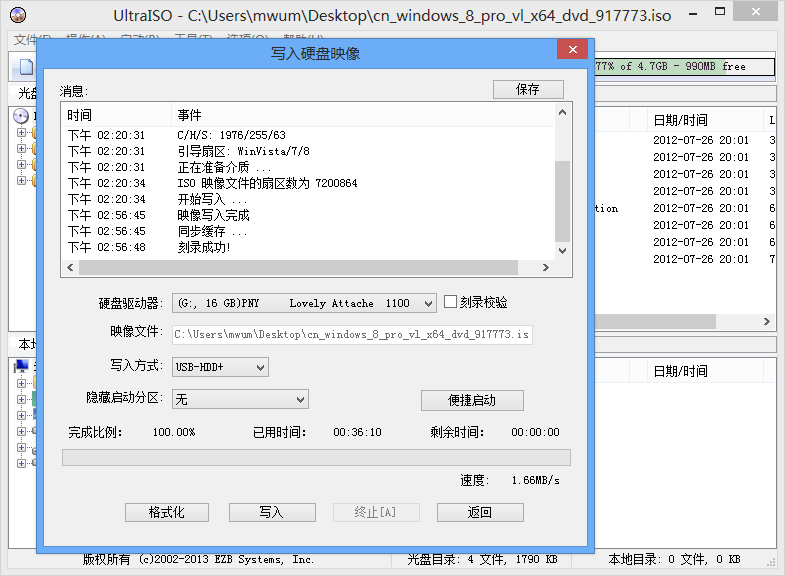Click the 格式化 button
Viewport: 785px width, 576px height.
(x=167, y=512)
